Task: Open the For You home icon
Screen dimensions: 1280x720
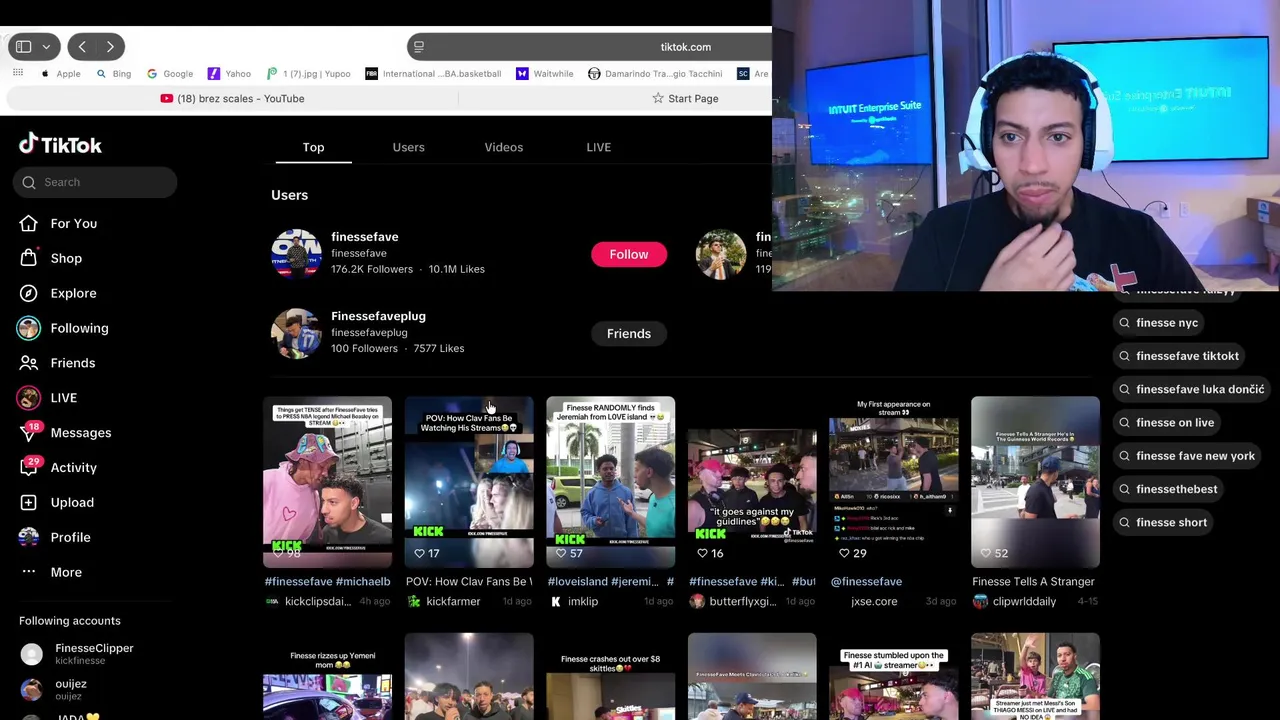Action: click(x=29, y=223)
